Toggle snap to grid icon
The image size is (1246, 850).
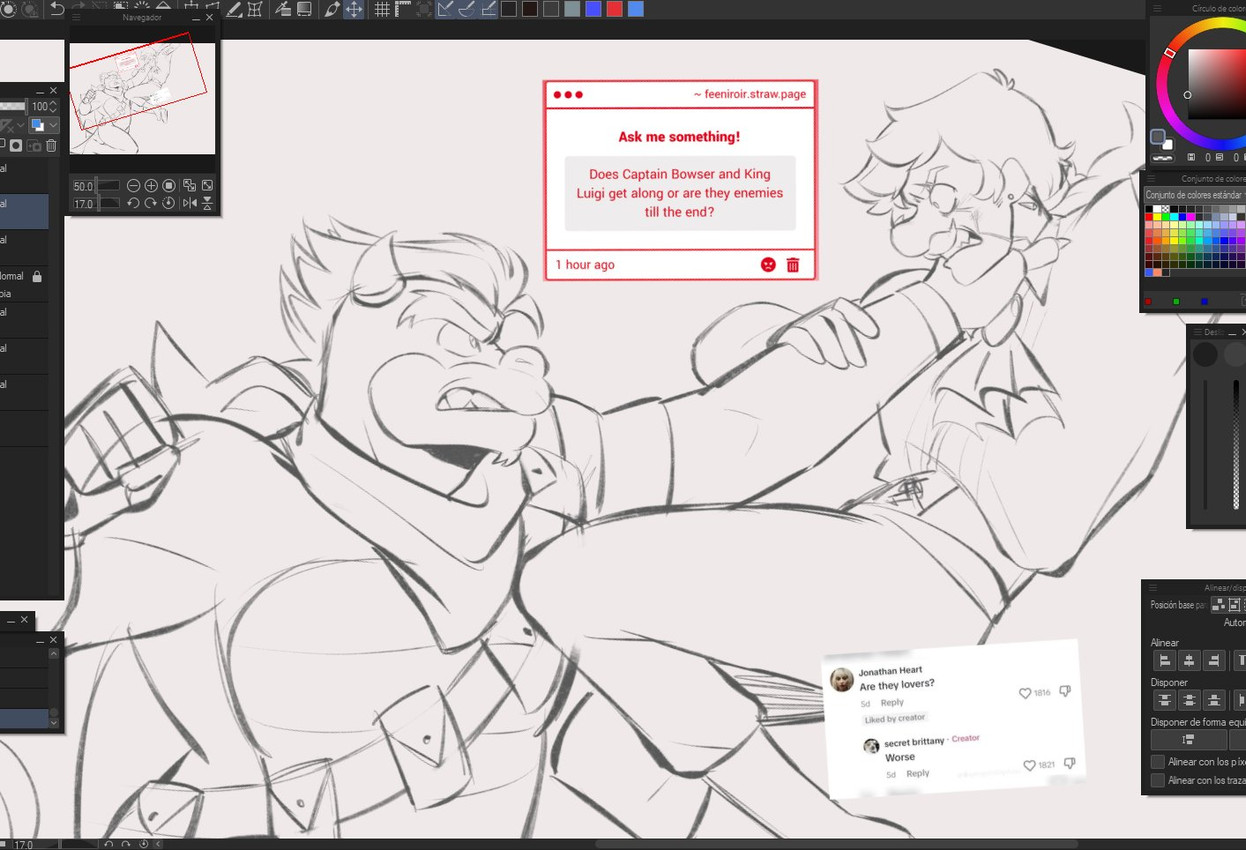[488, 9]
